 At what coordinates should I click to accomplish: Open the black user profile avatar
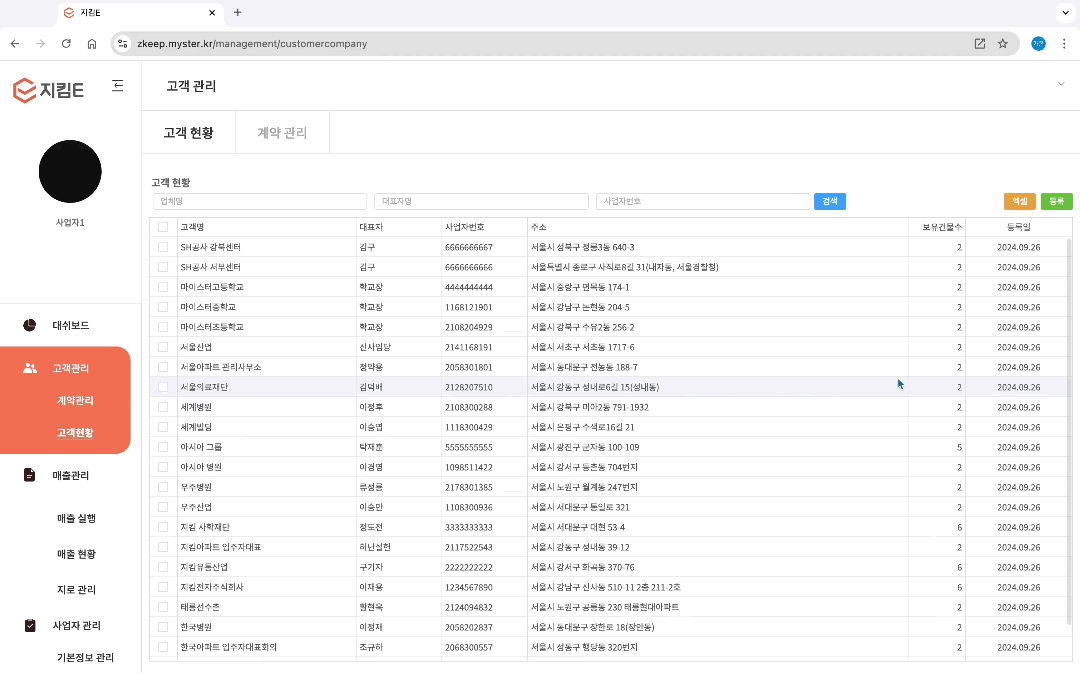click(70, 171)
